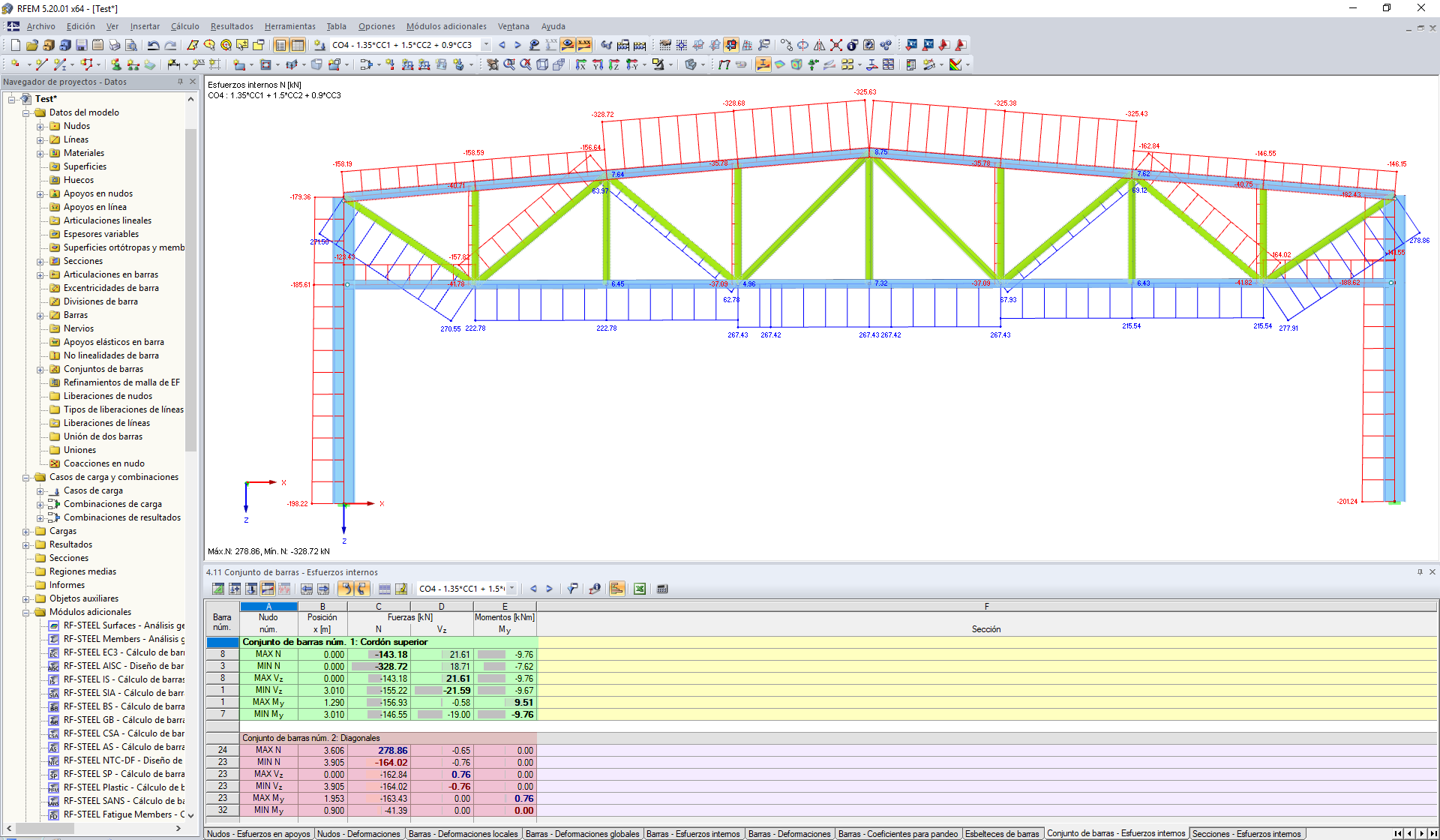Open the Resultados menu

click(x=231, y=26)
